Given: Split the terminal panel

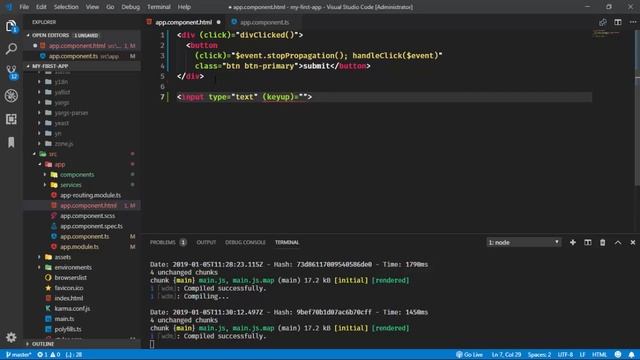Looking at the screenshot, I should coord(588,242).
